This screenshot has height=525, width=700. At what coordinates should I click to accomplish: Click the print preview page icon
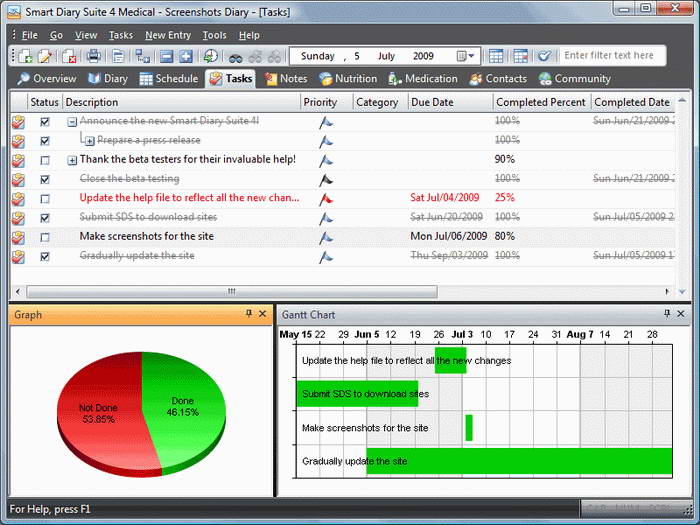click(118, 56)
